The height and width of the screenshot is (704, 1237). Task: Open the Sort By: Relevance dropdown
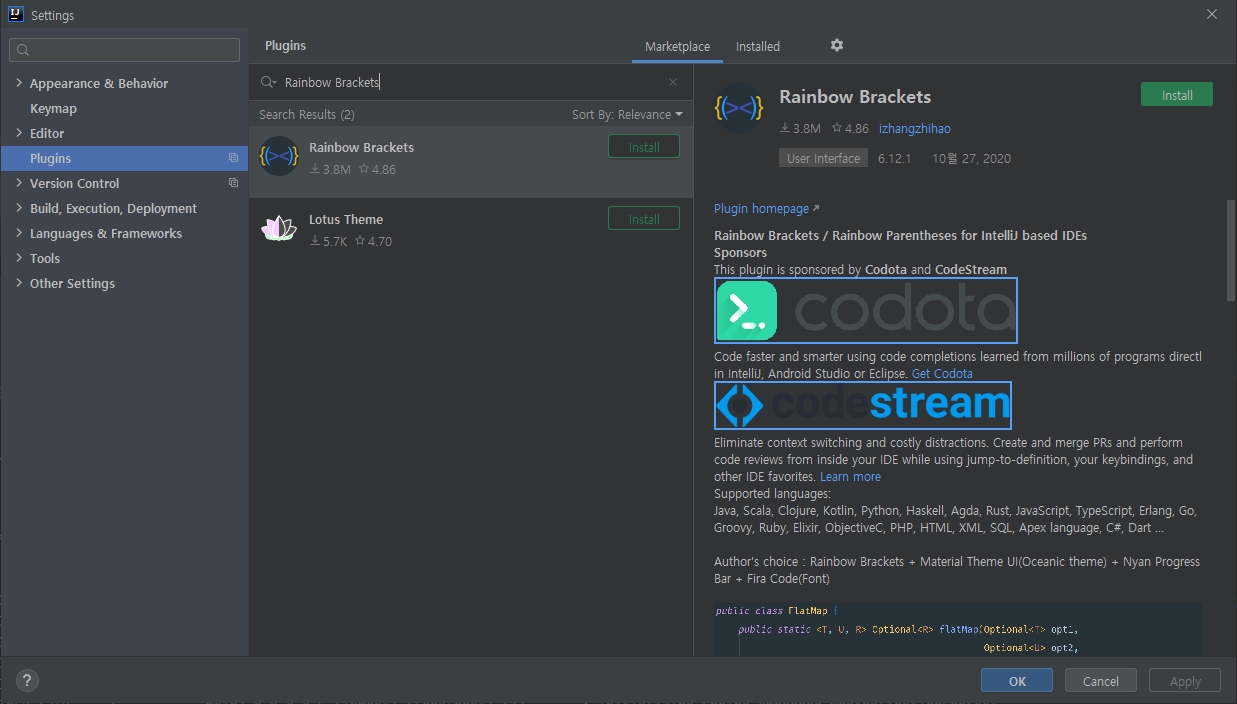coord(627,114)
